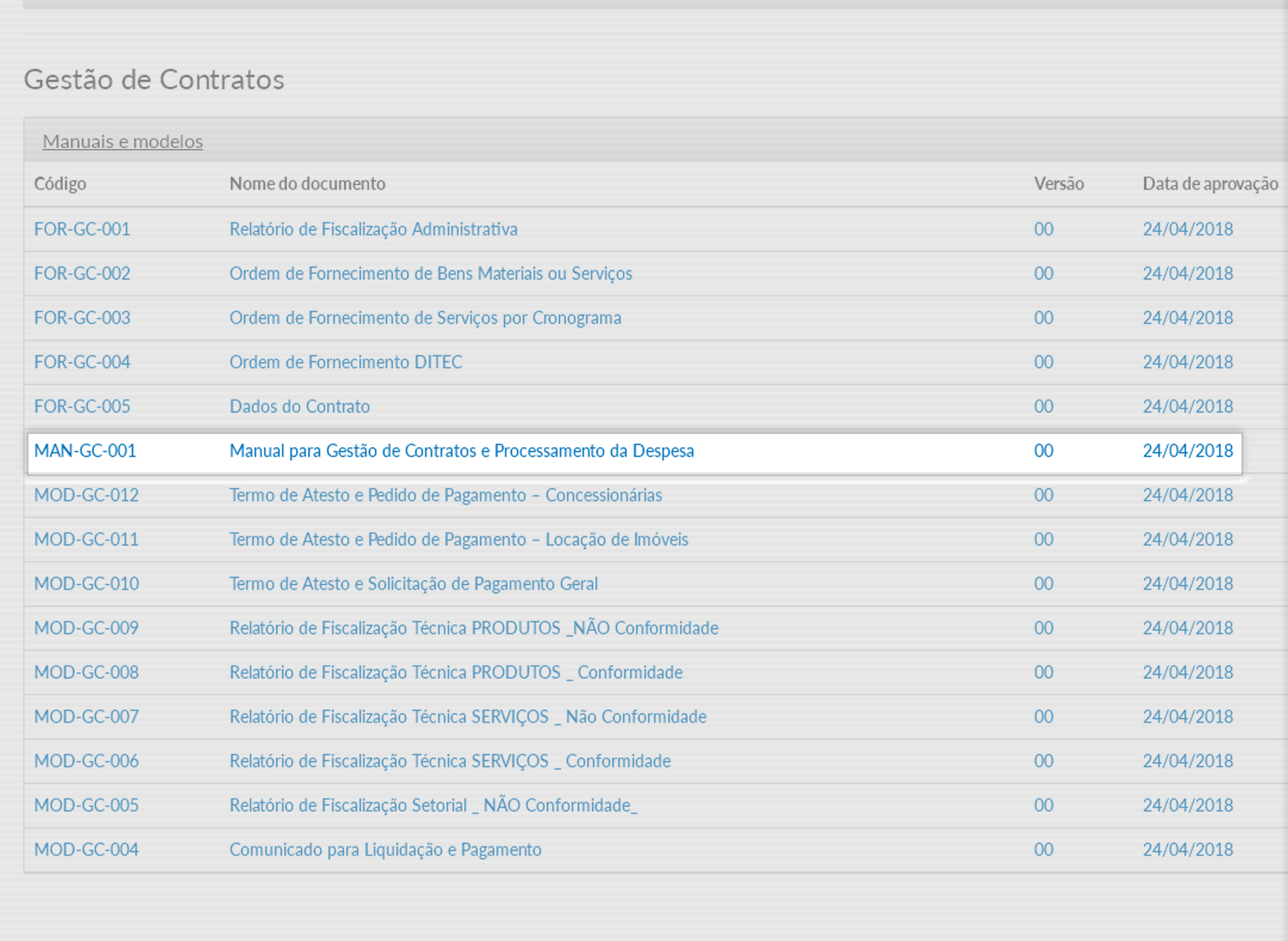1288x941 pixels.
Task: Open document code FOR-GC-001
Action: click(x=82, y=229)
